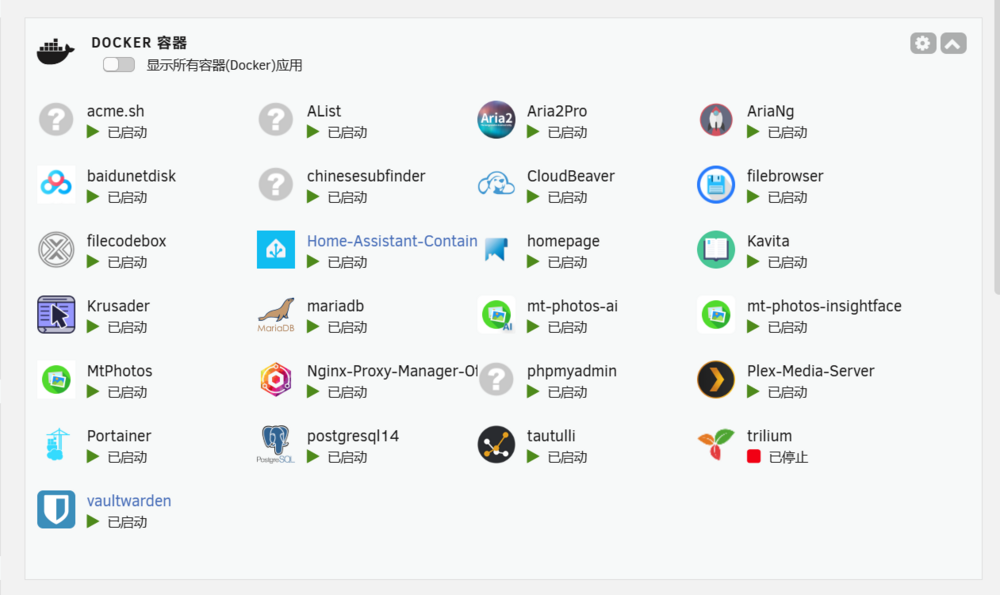Open the Home-Assistant-Container link
This screenshot has height=595, width=1000.
[392, 241]
